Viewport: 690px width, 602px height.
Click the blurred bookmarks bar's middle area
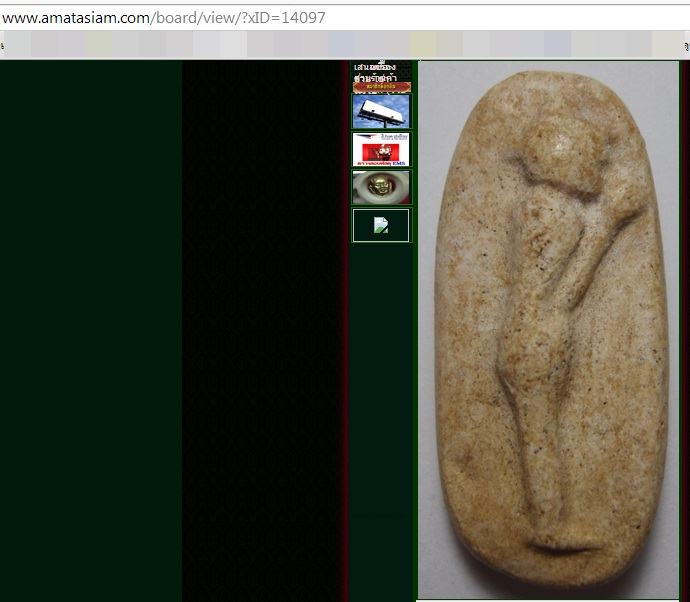coord(345,45)
